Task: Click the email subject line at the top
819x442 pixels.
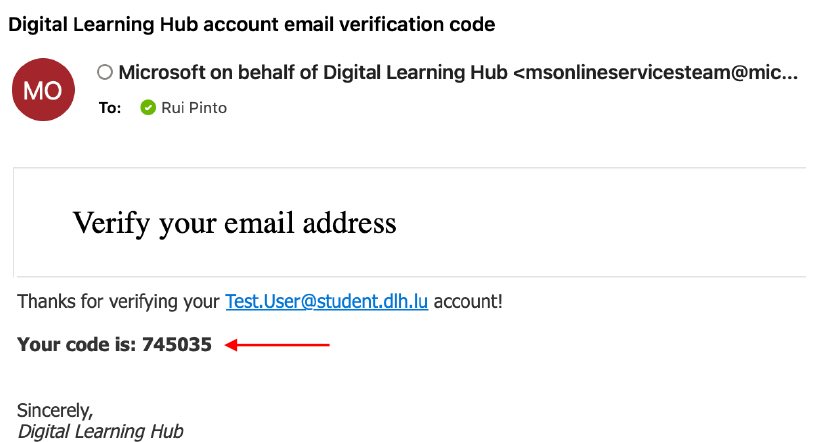Action: pyautogui.click(x=252, y=22)
